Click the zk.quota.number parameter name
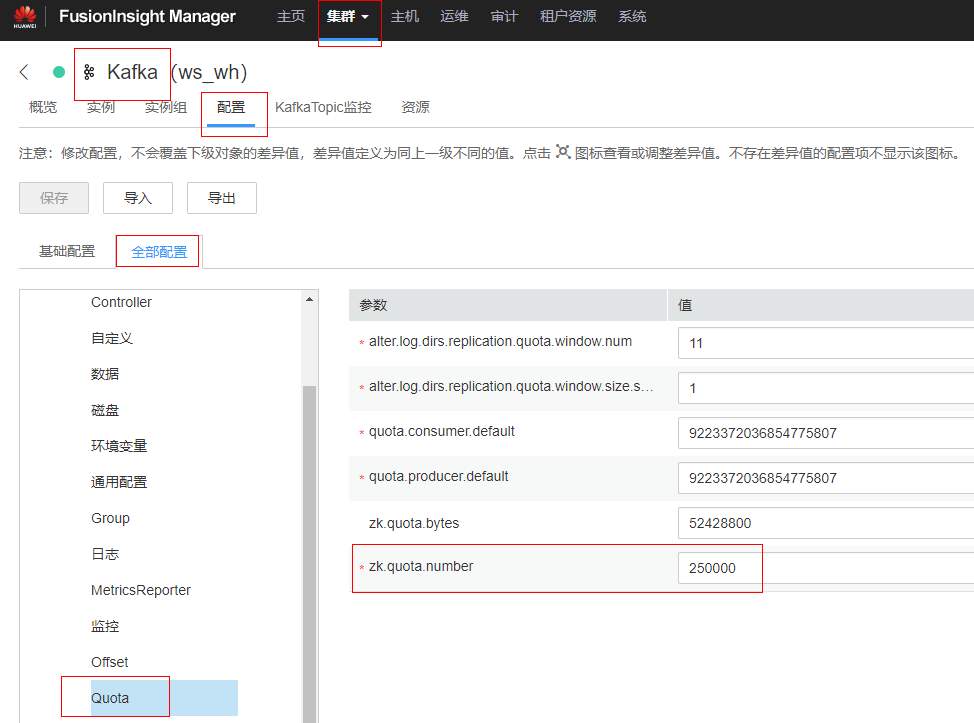 (421, 566)
